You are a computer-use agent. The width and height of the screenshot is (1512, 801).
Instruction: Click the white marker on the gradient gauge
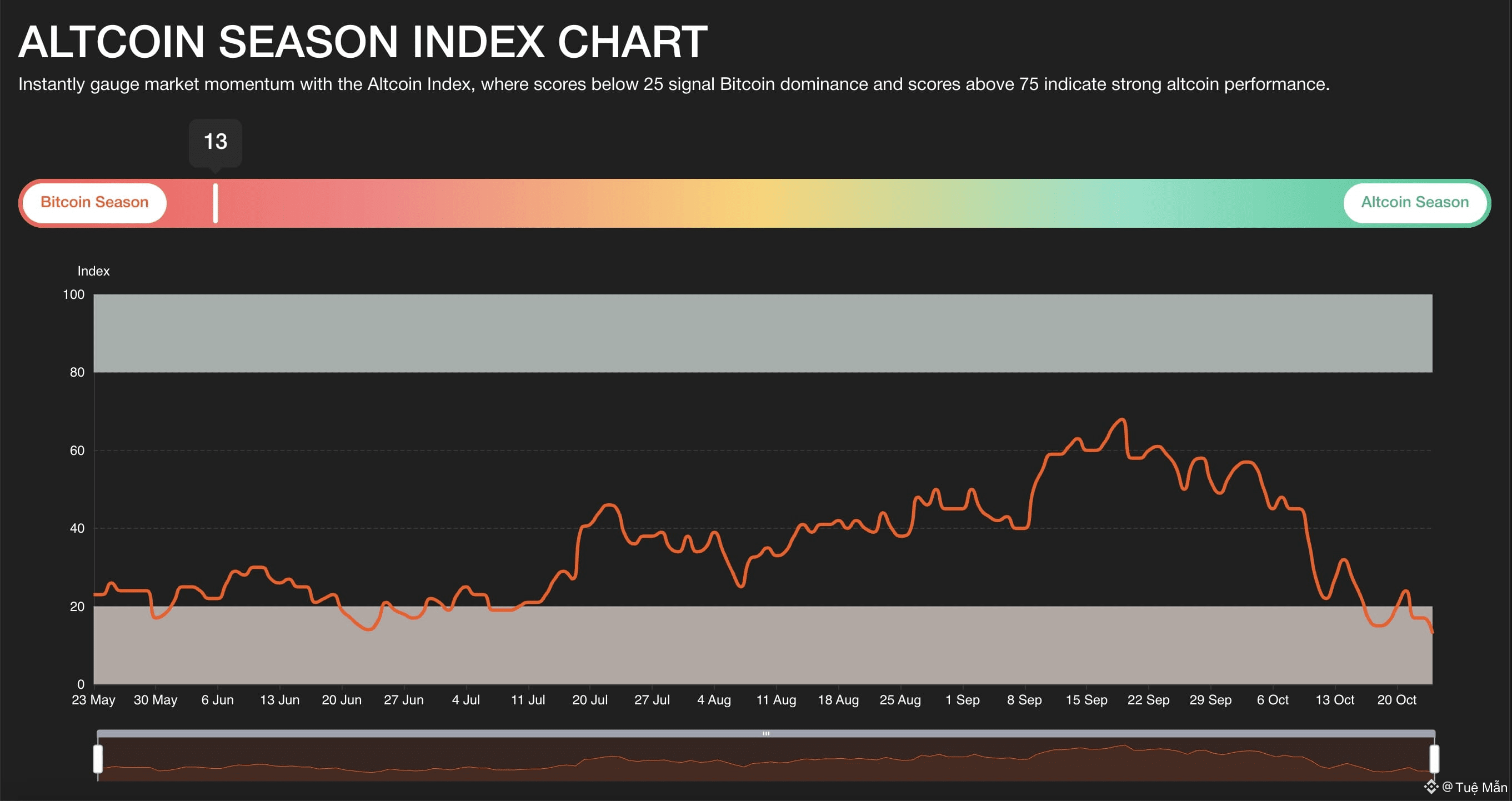click(x=216, y=203)
